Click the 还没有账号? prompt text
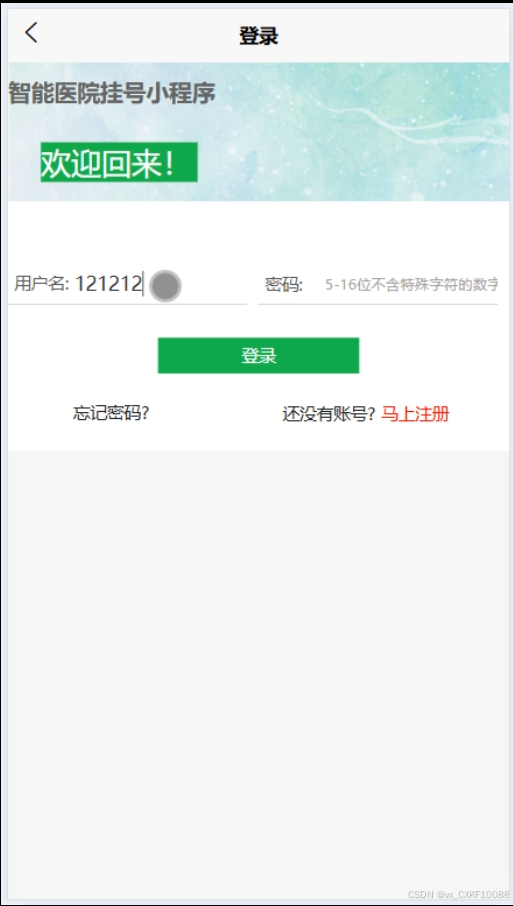Viewport: 513px width, 906px height. point(329,414)
